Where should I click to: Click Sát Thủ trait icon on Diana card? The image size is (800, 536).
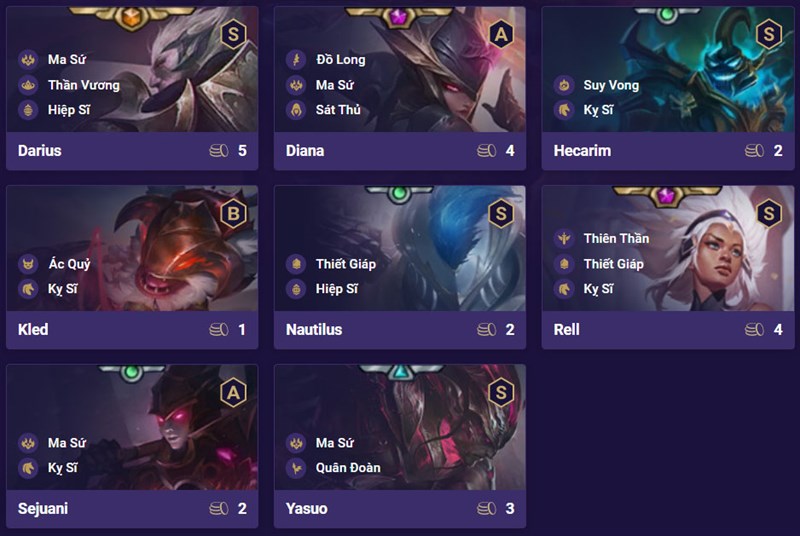(x=295, y=110)
